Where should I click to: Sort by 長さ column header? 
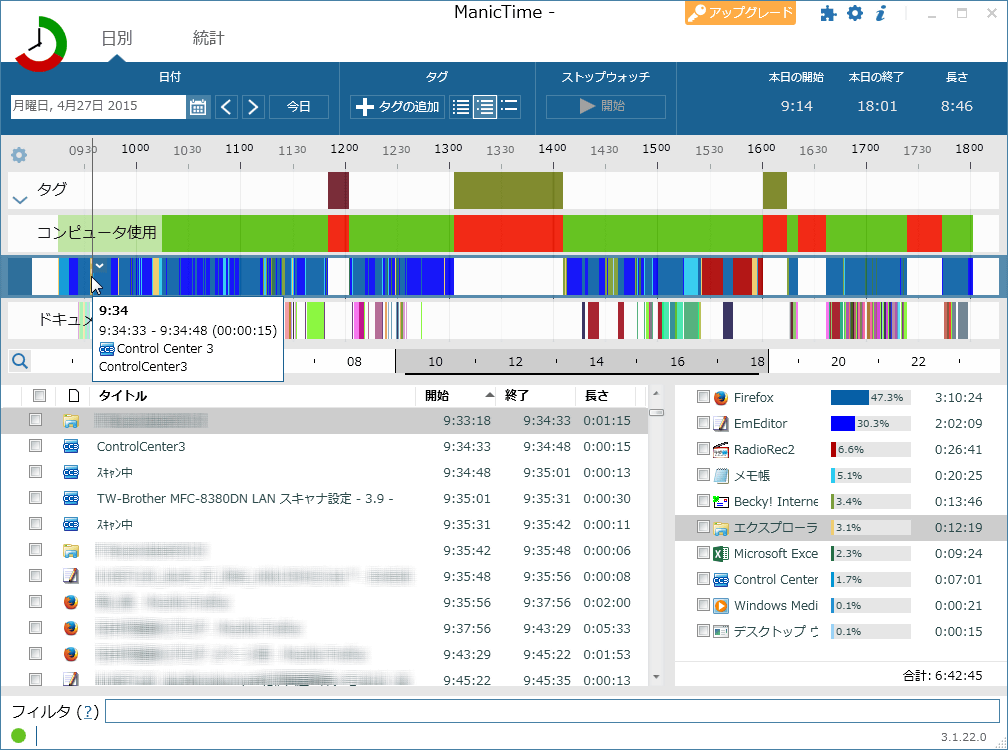coord(605,396)
